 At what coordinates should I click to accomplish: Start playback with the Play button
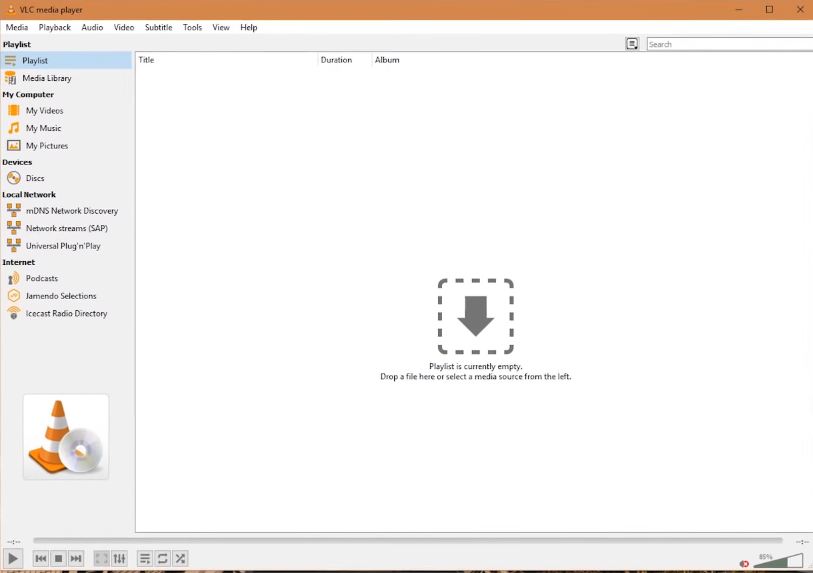pyautogui.click(x=13, y=558)
